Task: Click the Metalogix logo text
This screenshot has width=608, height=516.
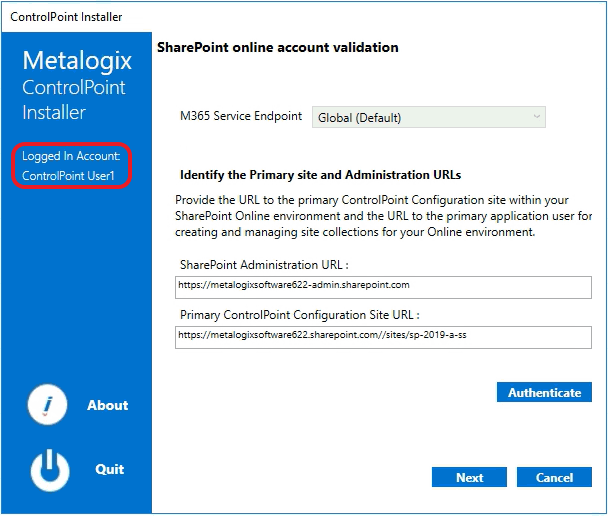Action: 77,61
